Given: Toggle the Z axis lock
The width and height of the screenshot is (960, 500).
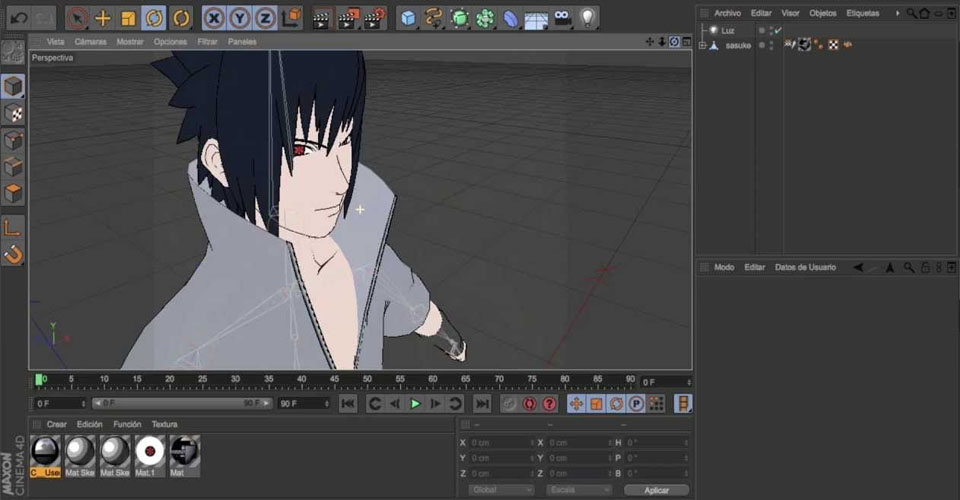Looking at the screenshot, I should click(265, 18).
